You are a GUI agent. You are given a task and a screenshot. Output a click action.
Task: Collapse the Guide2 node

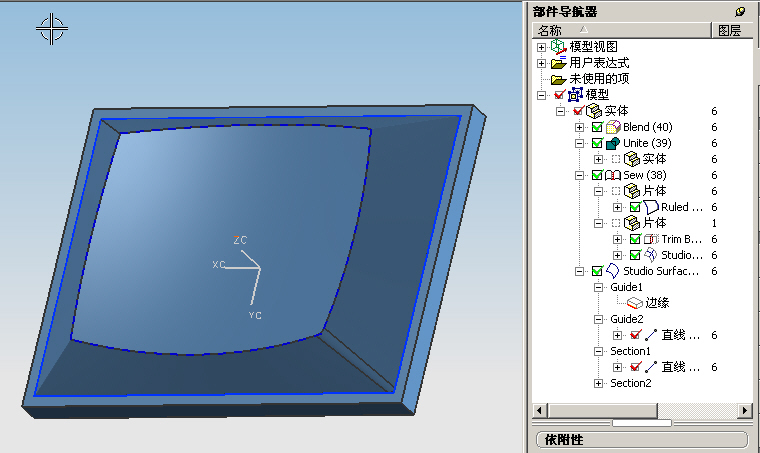[598, 319]
